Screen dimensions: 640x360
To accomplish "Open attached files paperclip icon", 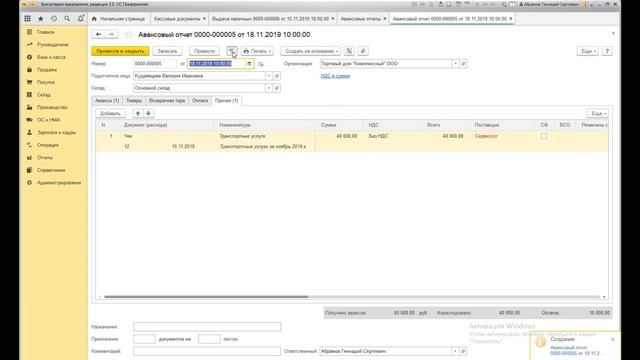I will [x=363, y=51].
